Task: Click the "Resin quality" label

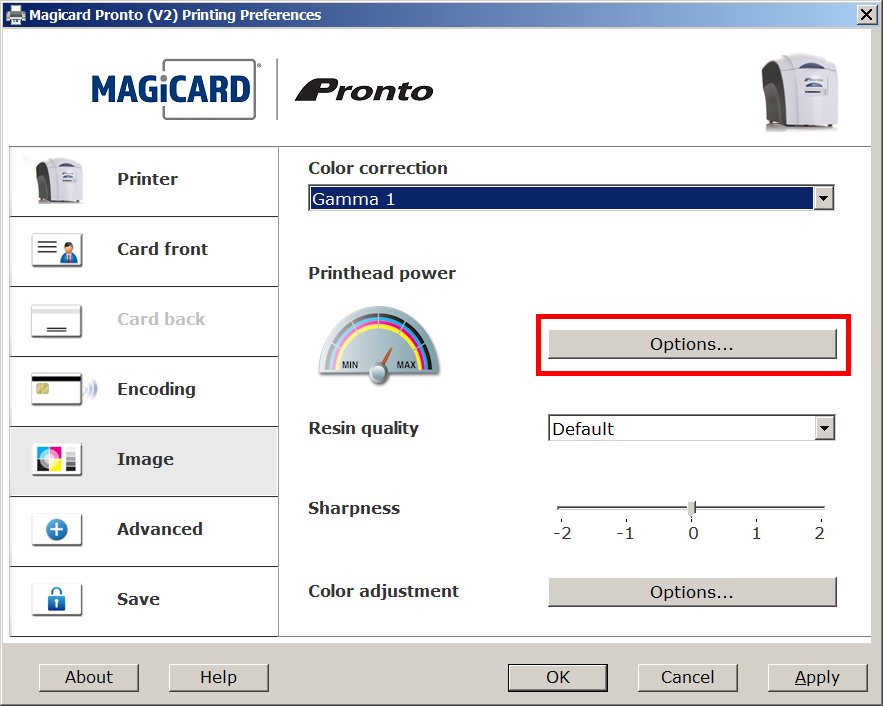Action: 363,428
